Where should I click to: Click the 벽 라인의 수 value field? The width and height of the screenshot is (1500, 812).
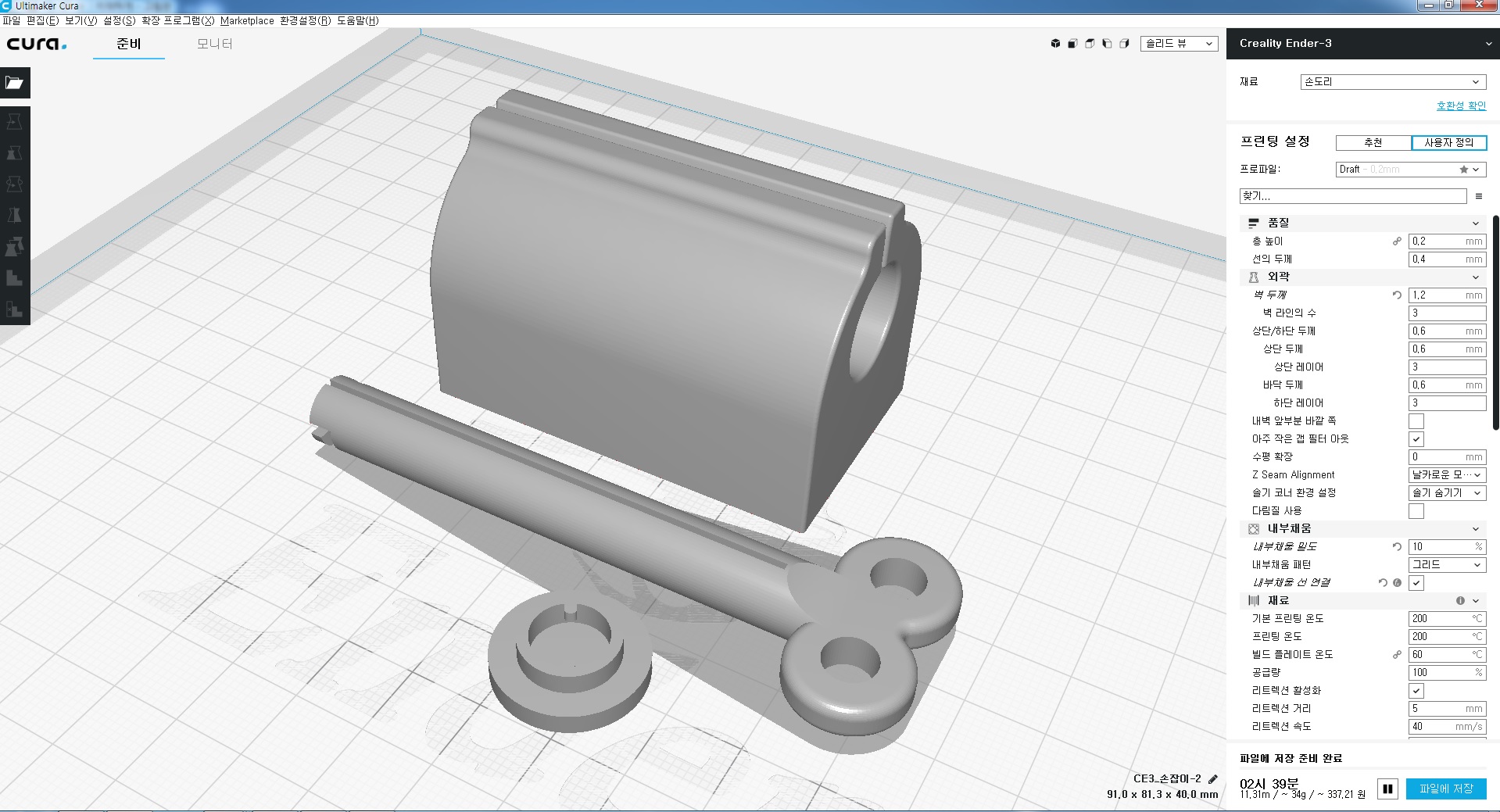click(x=1447, y=313)
